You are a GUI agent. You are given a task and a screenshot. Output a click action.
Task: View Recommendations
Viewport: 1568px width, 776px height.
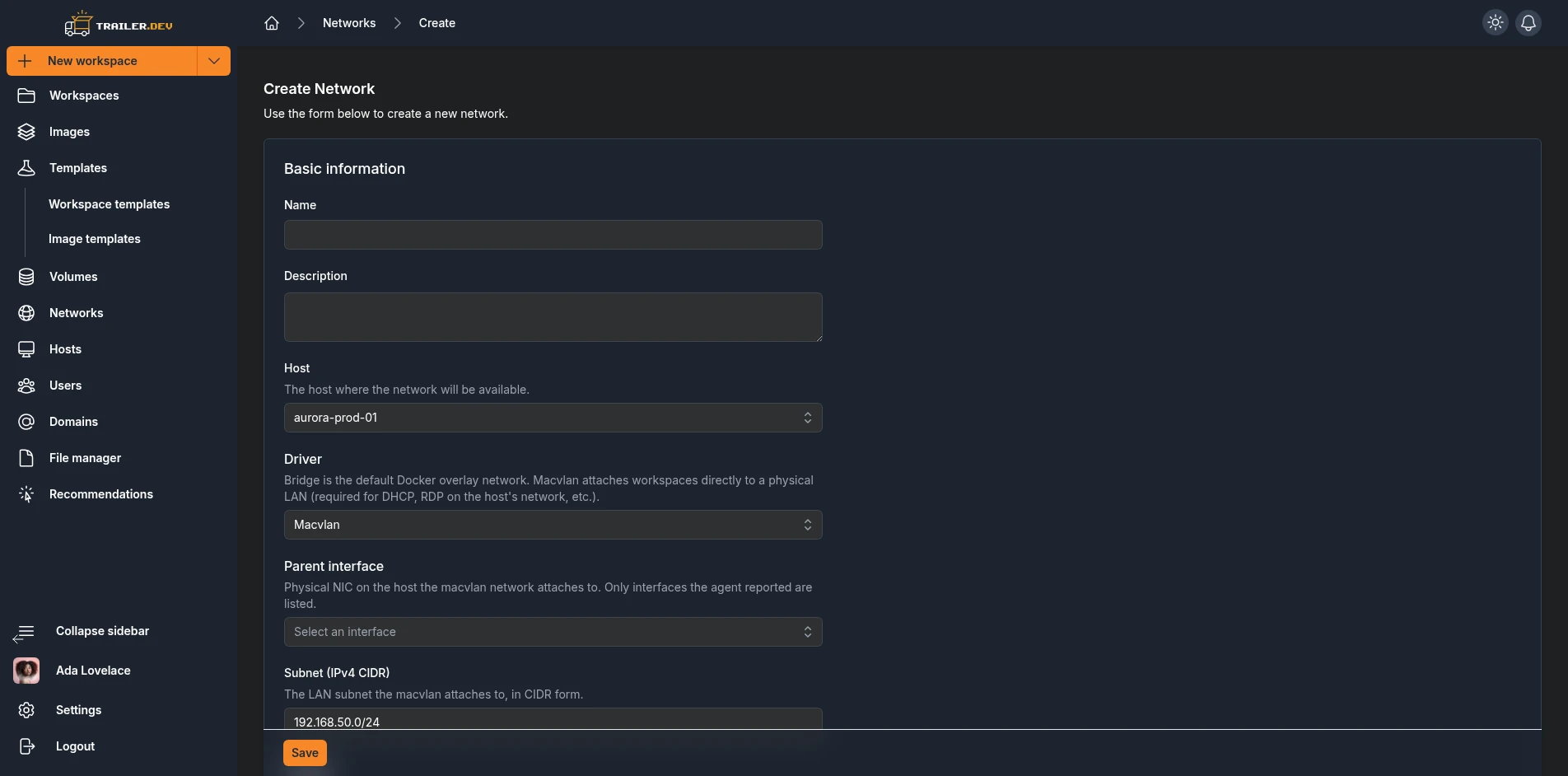(101, 494)
